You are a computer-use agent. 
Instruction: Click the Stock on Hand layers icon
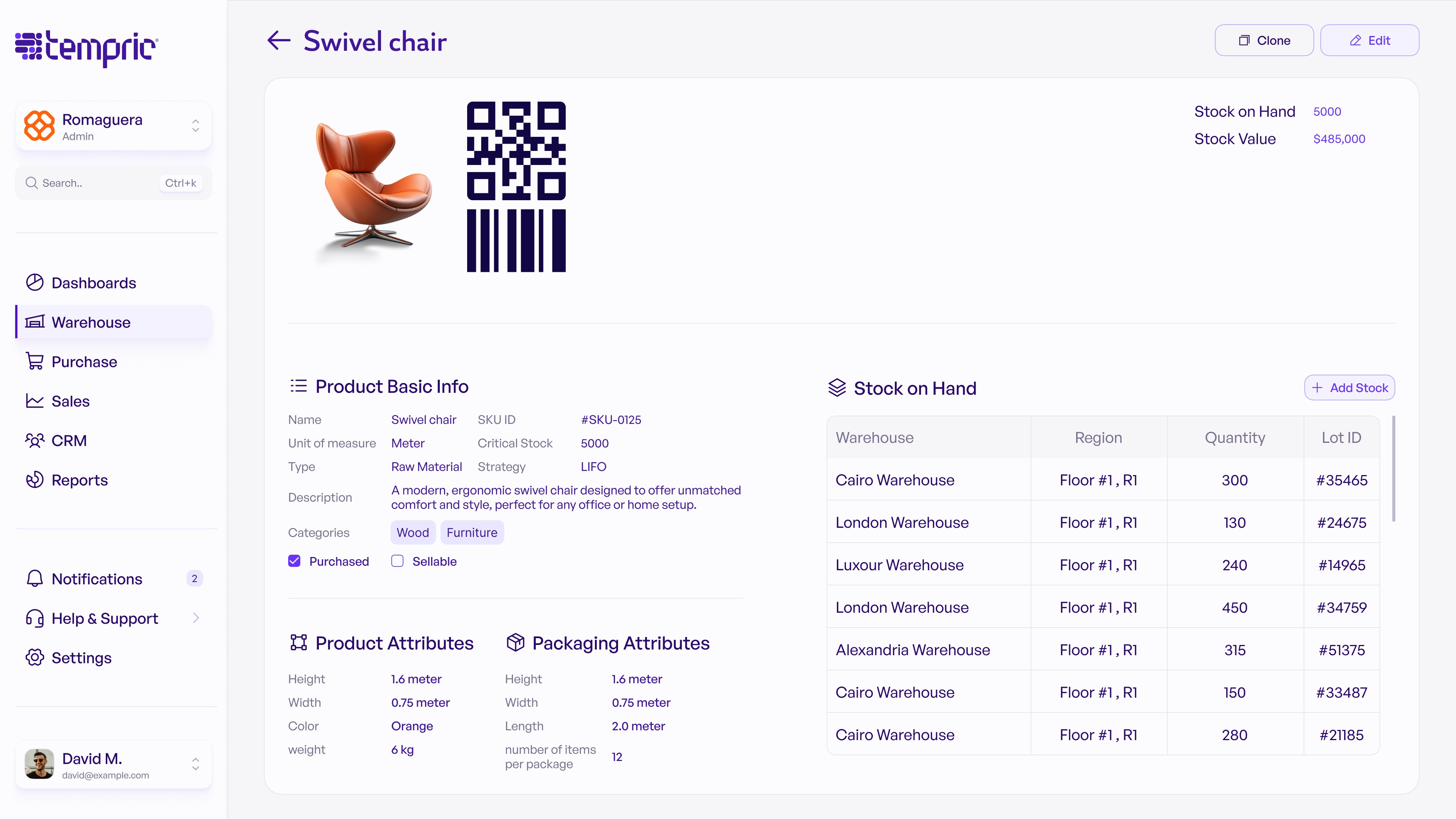point(837,388)
